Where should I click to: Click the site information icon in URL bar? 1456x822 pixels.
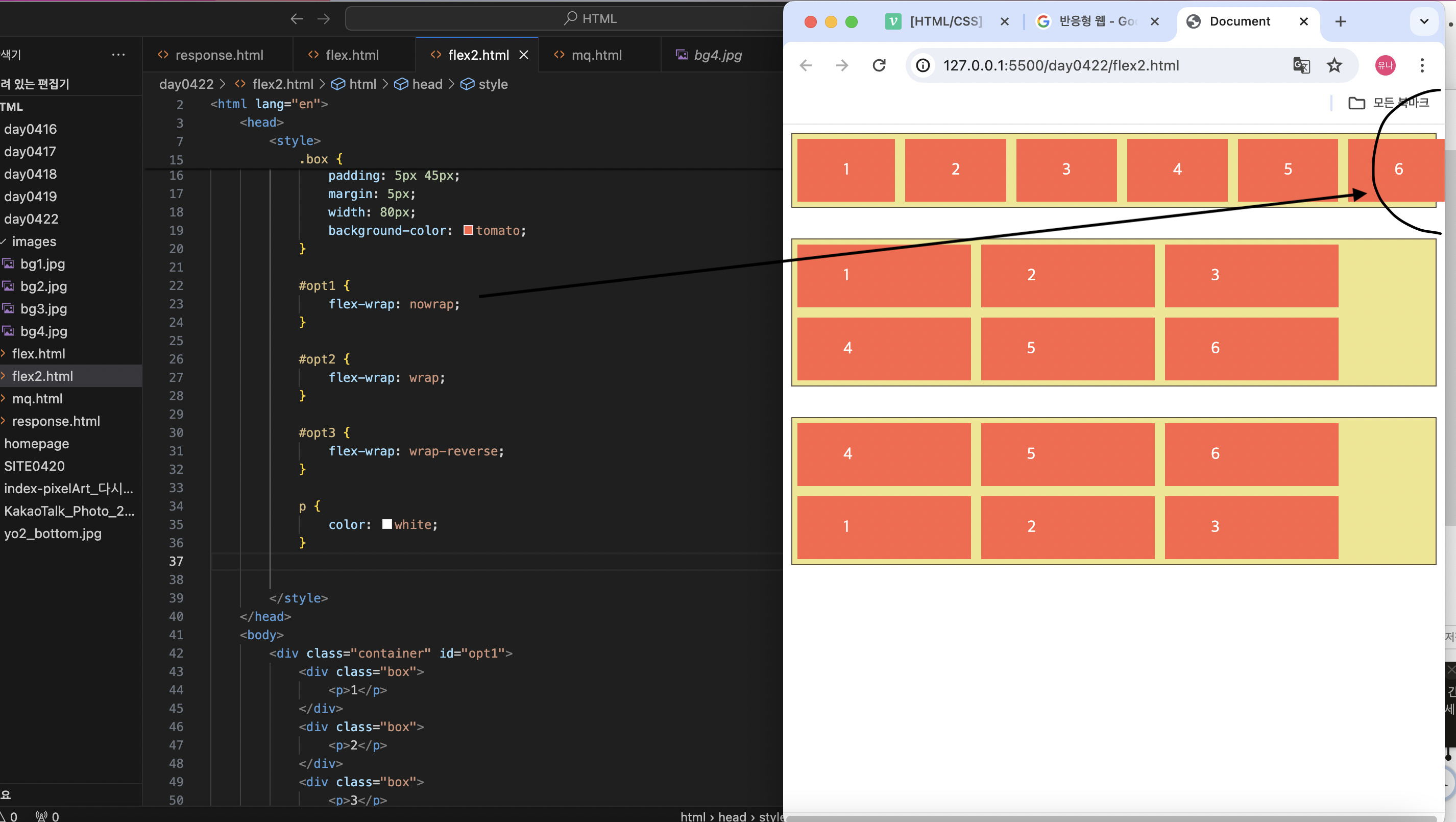point(923,65)
